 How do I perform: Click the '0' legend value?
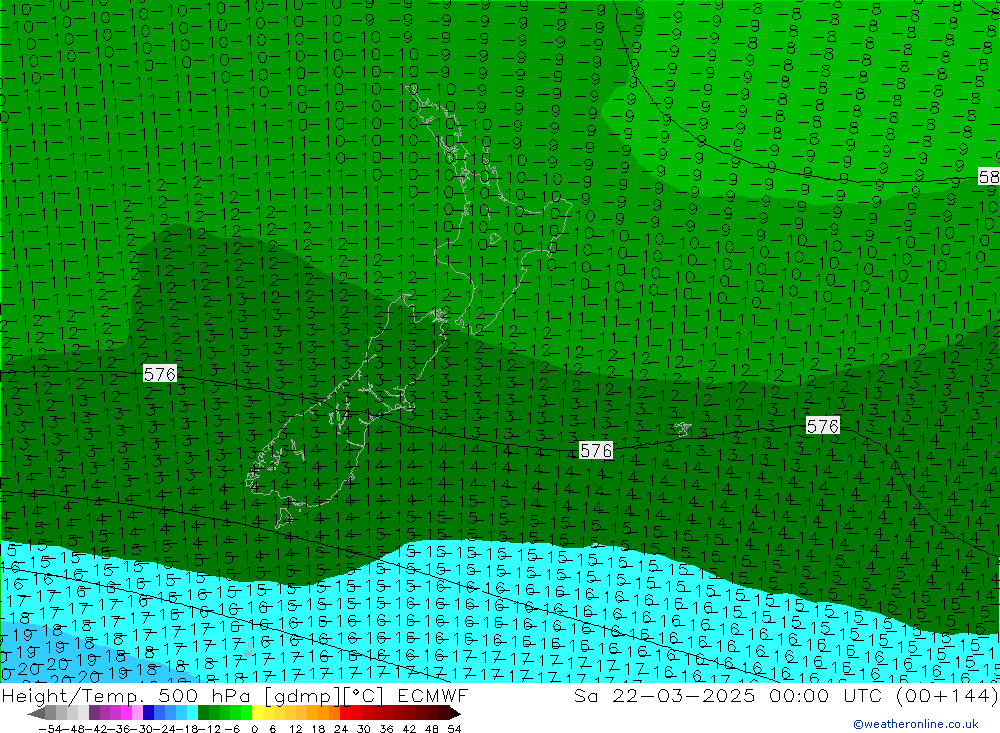click(254, 729)
